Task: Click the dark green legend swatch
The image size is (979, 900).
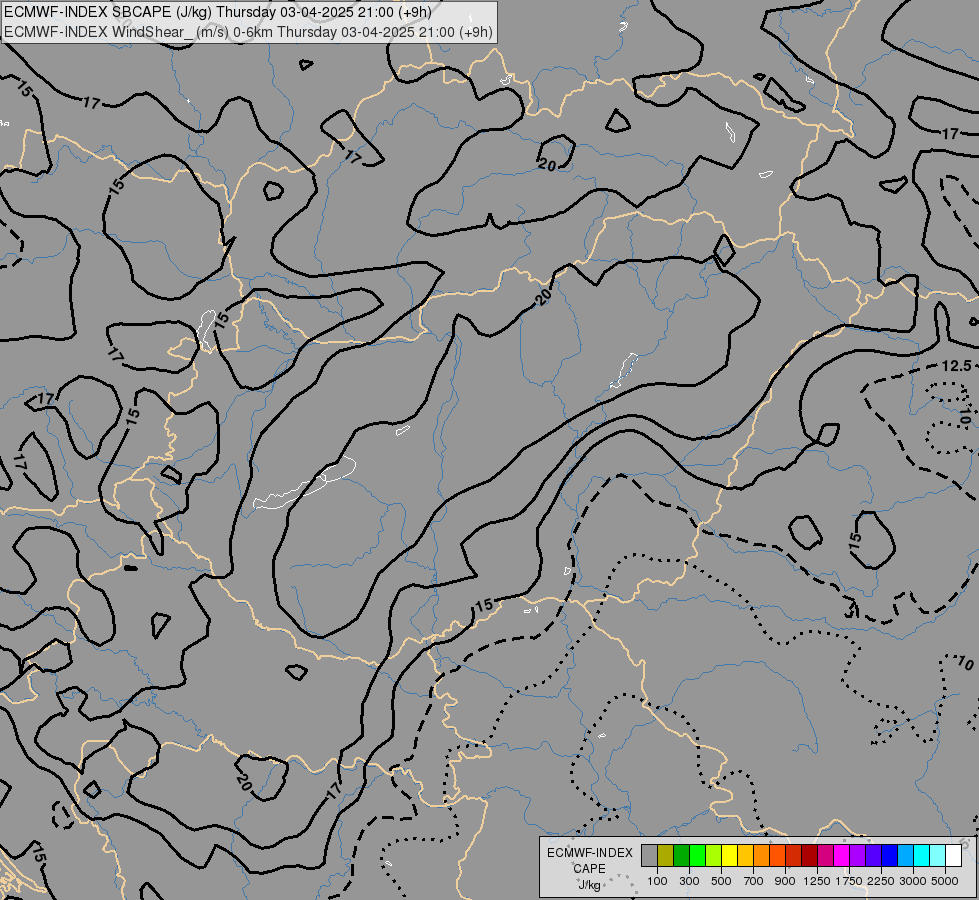Action: click(681, 856)
